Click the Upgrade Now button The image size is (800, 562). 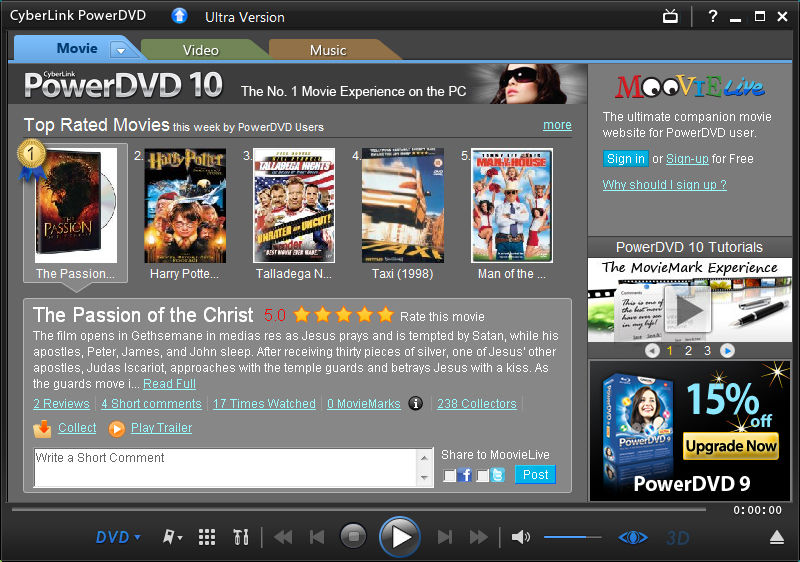(x=731, y=446)
